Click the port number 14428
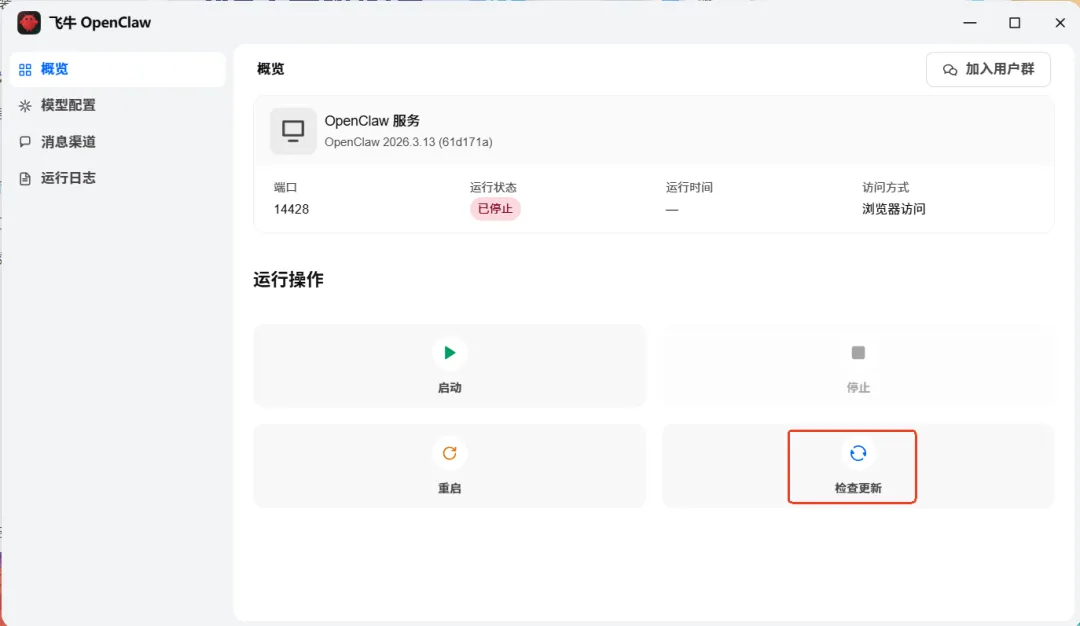Image resolution: width=1080 pixels, height=626 pixels. [x=291, y=209]
